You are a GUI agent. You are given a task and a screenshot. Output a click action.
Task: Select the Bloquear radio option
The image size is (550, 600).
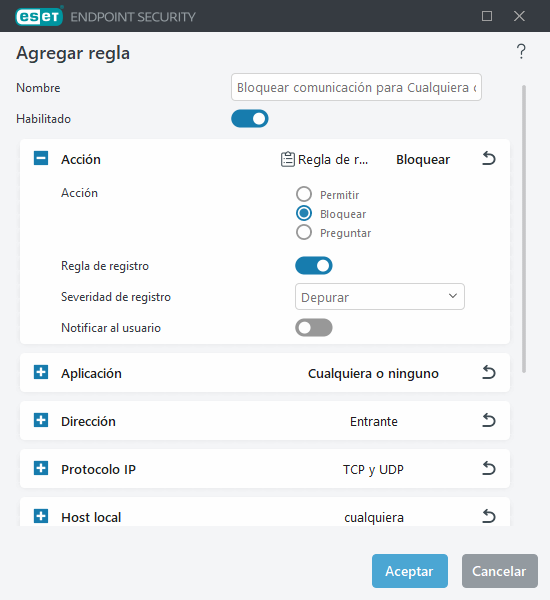pos(304,213)
